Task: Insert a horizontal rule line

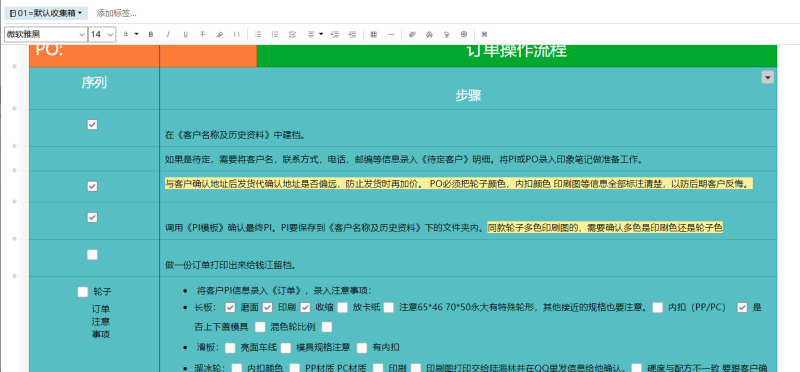Action: [391, 34]
